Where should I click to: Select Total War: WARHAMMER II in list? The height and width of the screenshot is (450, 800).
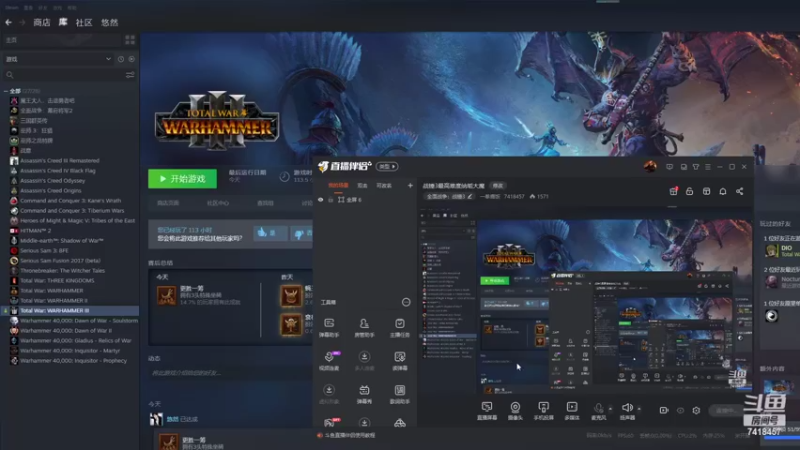[x=54, y=301]
